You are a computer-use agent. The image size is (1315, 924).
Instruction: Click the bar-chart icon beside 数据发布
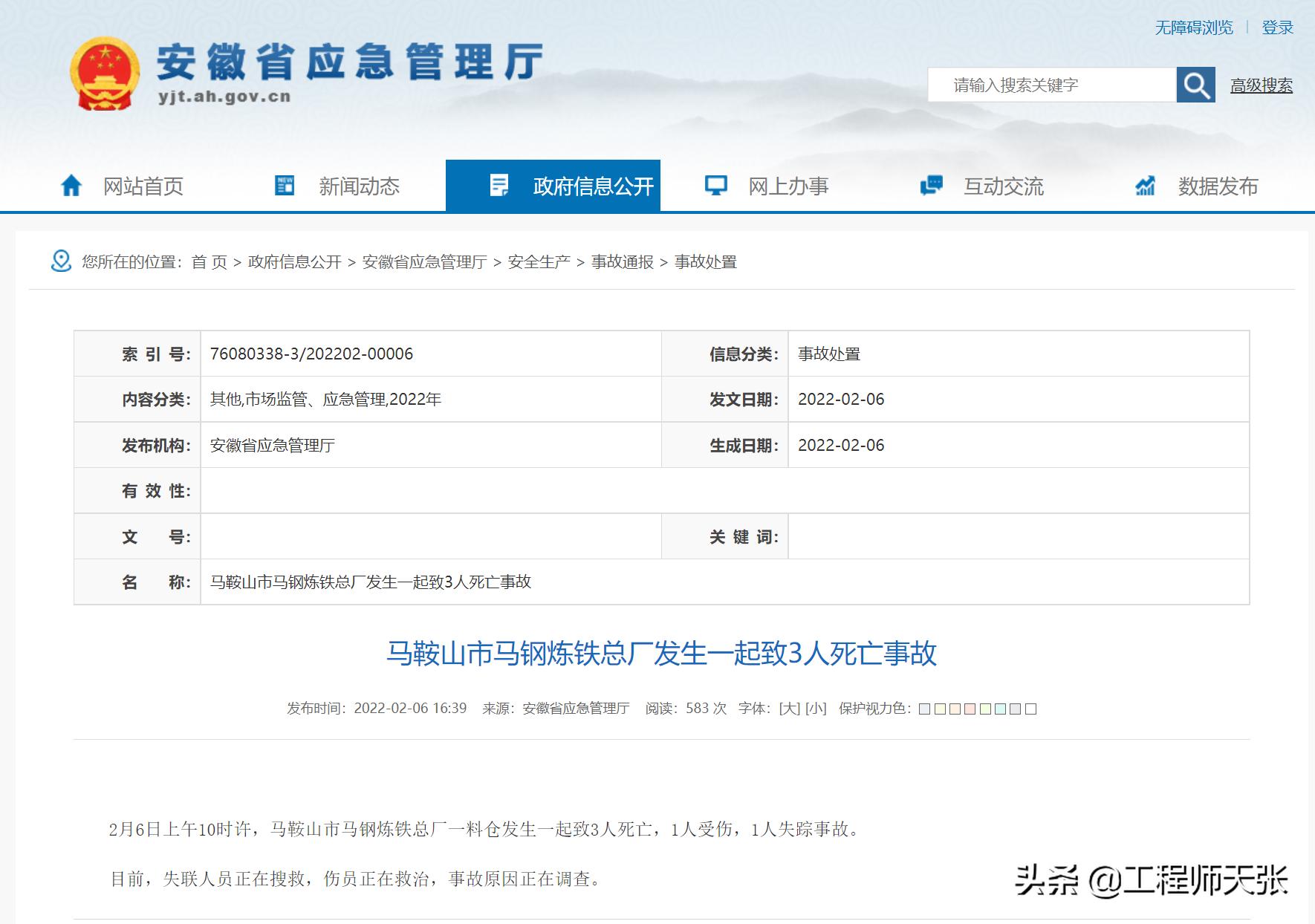(x=1144, y=186)
